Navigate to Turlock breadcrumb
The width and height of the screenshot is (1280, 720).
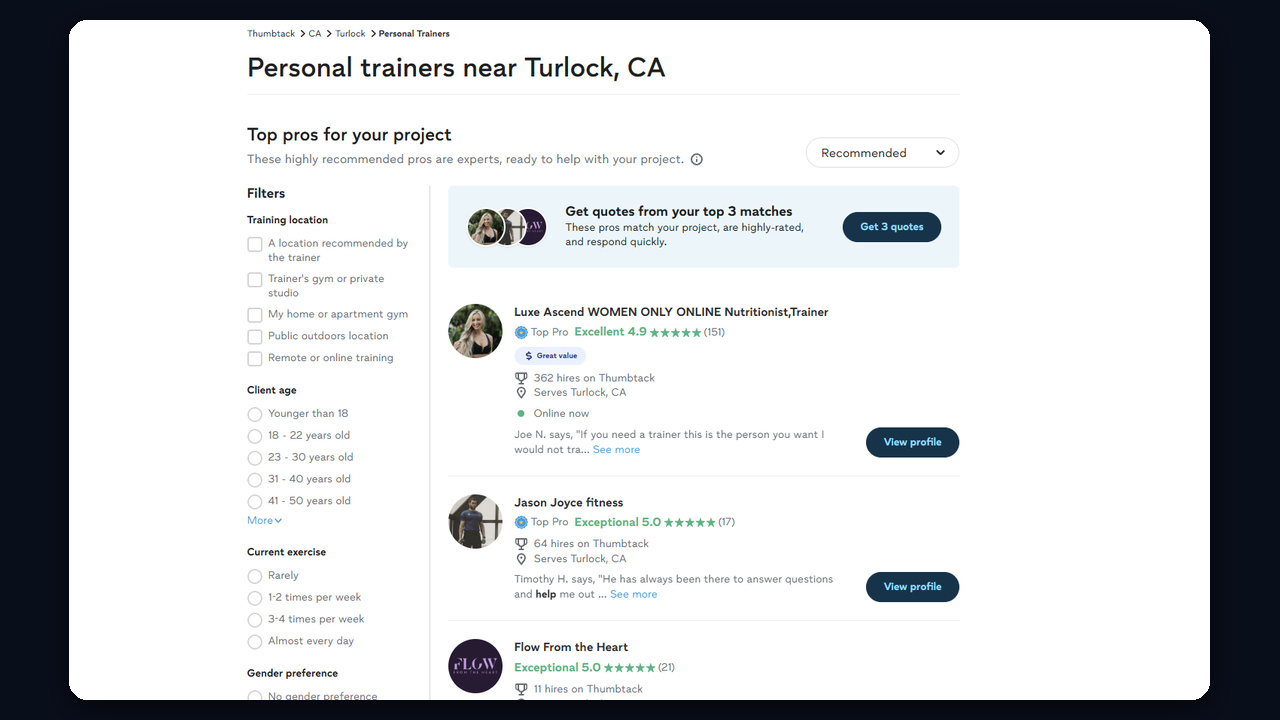click(x=350, y=34)
